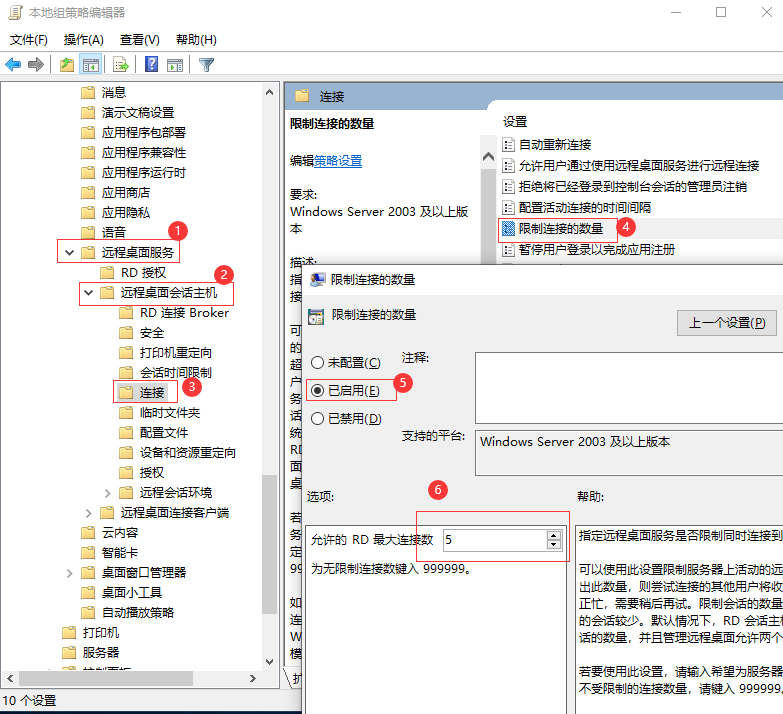Increase RD max connections with up spinner
783x714 pixels.
click(x=553, y=535)
